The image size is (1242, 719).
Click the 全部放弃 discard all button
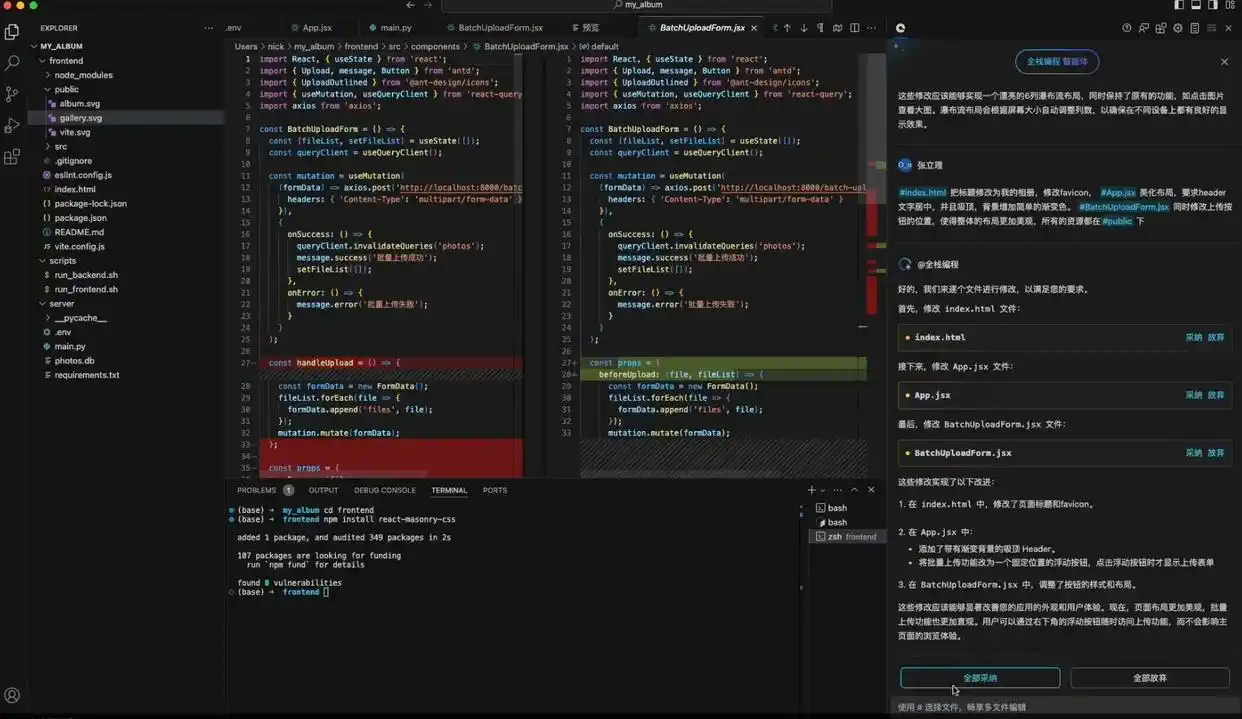[x=1149, y=678]
